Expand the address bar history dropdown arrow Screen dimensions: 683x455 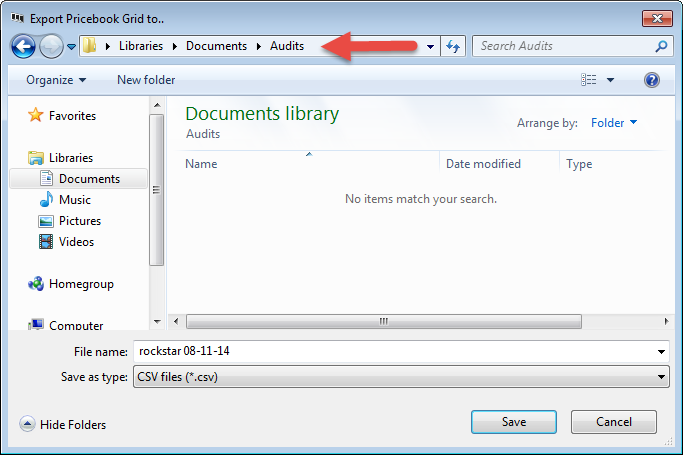[x=430, y=46]
